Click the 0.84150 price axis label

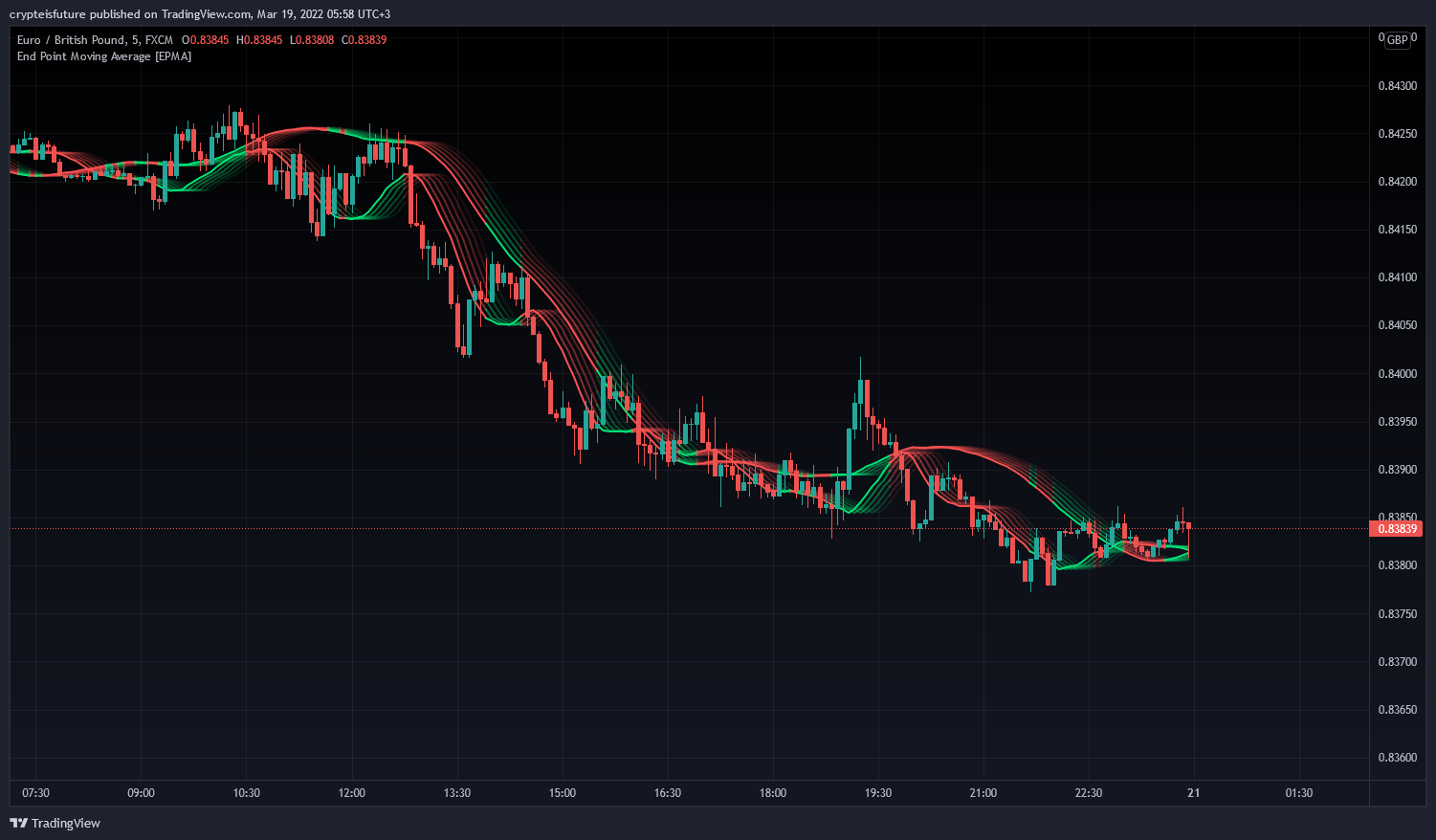(1397, 230)
